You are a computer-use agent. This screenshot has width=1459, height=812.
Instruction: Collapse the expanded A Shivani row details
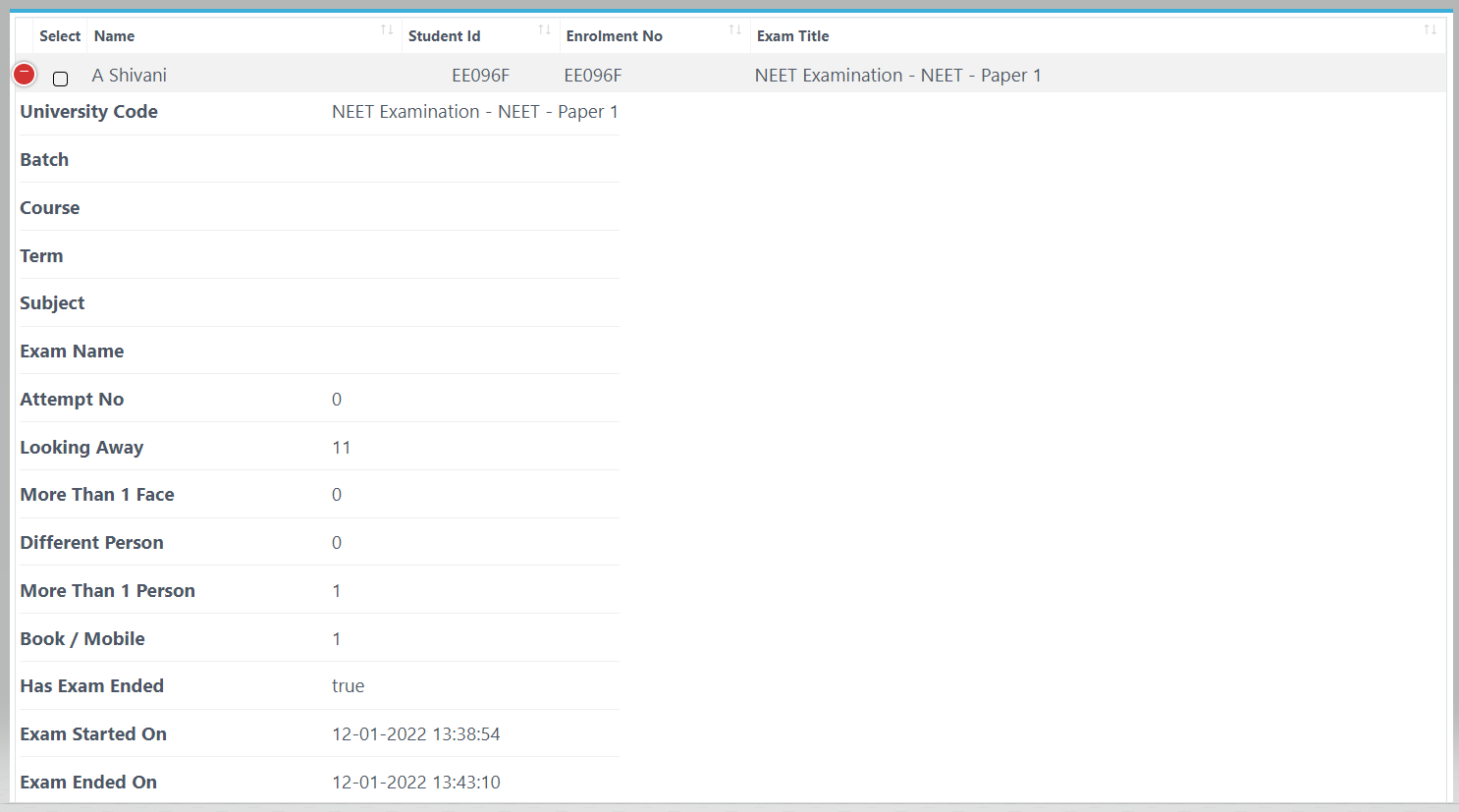tap(25, 74)
